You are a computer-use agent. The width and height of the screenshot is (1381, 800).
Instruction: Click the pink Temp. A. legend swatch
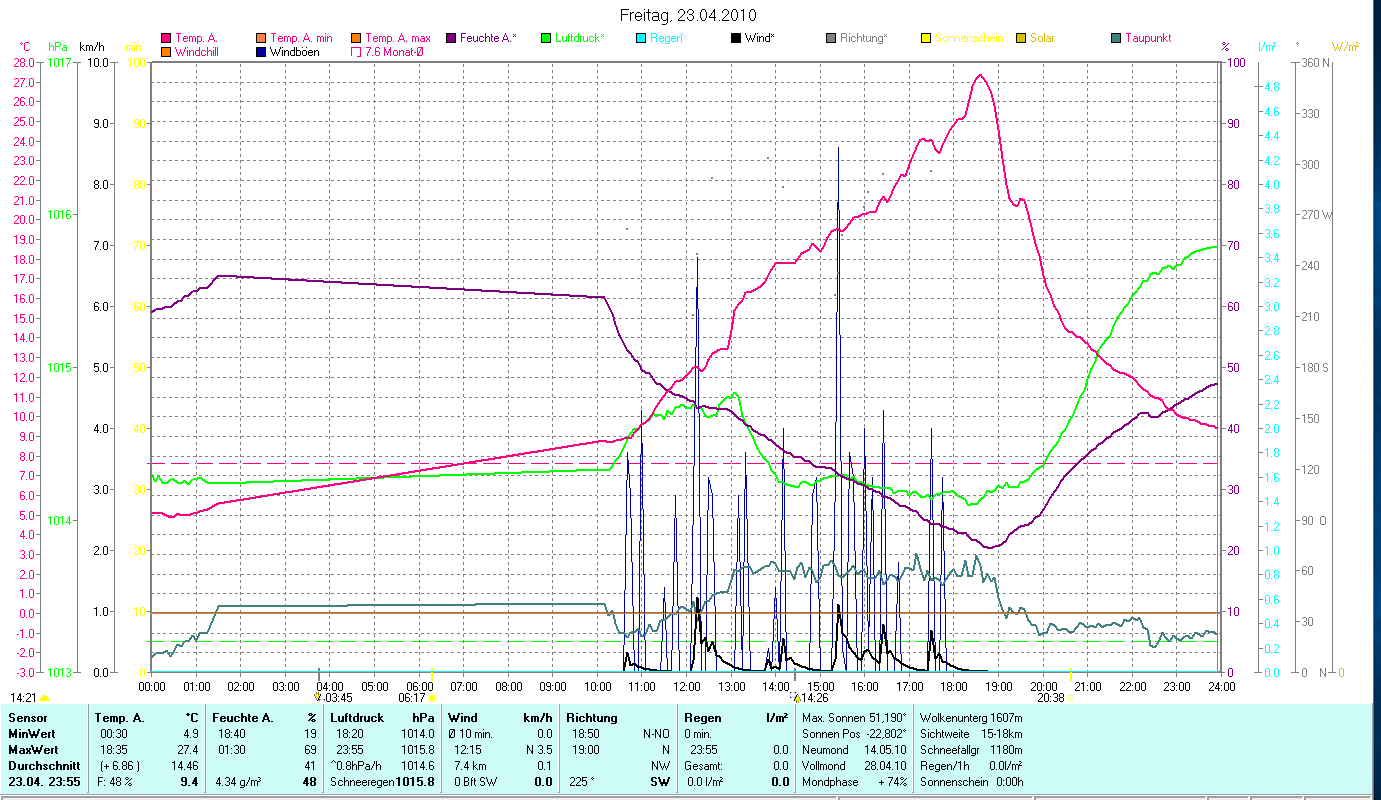coord(165,38)
